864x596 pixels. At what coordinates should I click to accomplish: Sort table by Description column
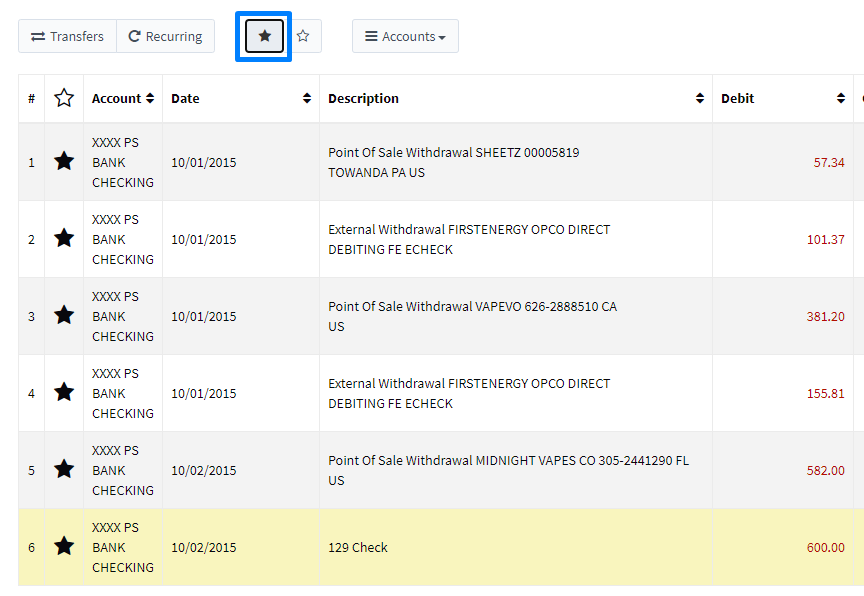point(700,99)
